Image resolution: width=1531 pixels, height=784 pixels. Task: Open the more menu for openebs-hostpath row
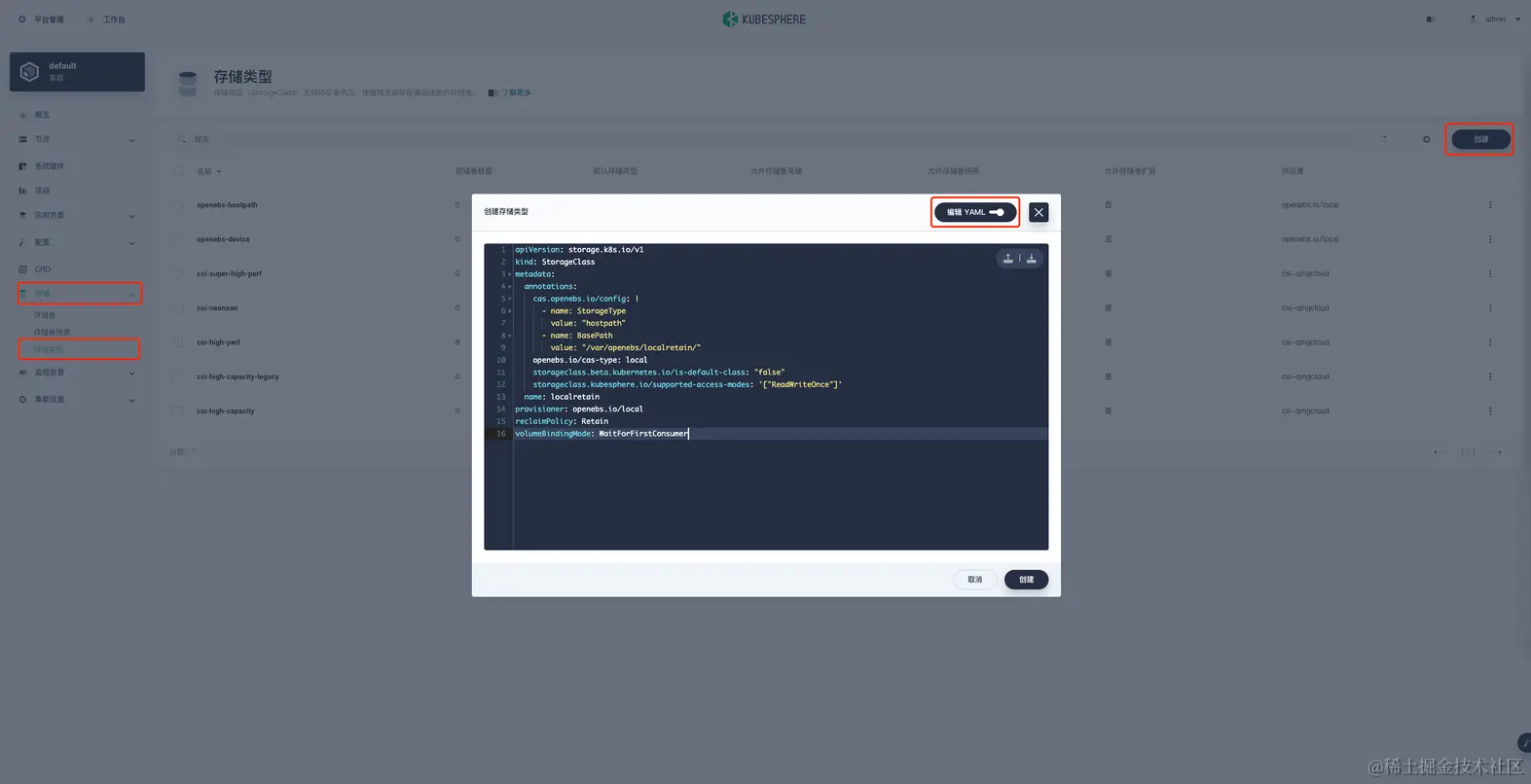coord(1490,205)
